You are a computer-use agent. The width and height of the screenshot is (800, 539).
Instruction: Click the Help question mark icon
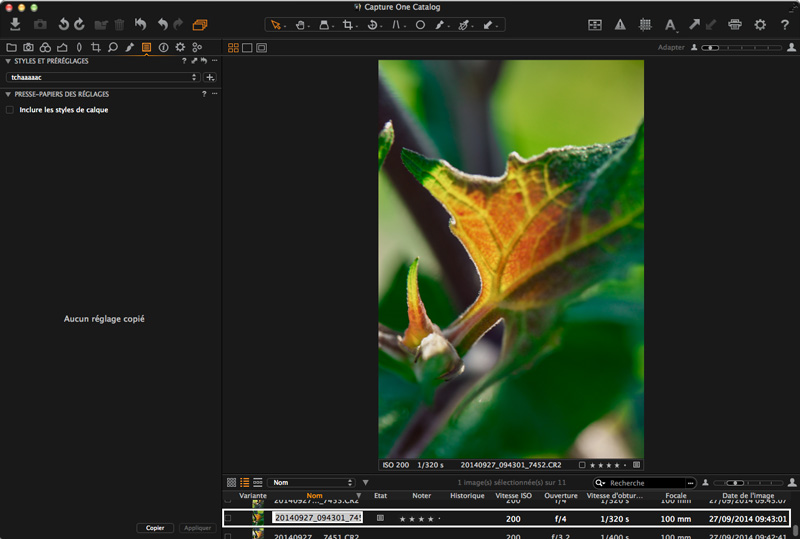pos(785,24)
